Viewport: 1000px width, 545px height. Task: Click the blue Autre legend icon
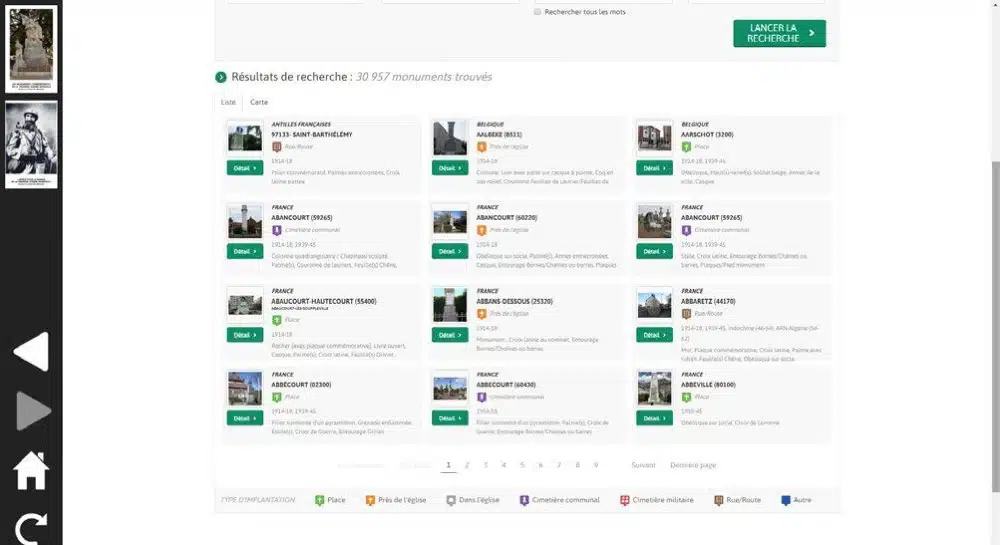click(x=785, y=500)
